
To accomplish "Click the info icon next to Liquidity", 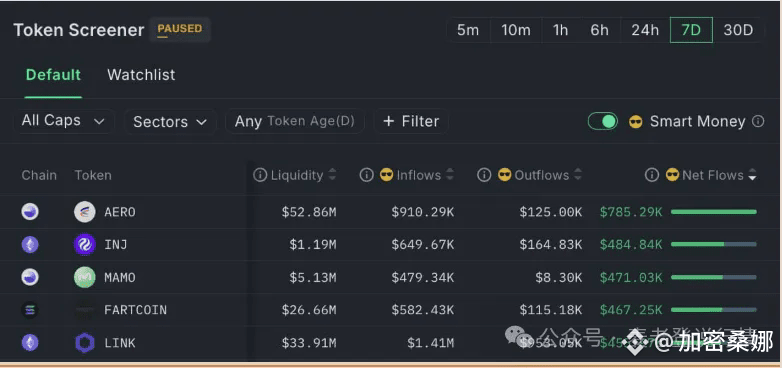I will 260,175.
